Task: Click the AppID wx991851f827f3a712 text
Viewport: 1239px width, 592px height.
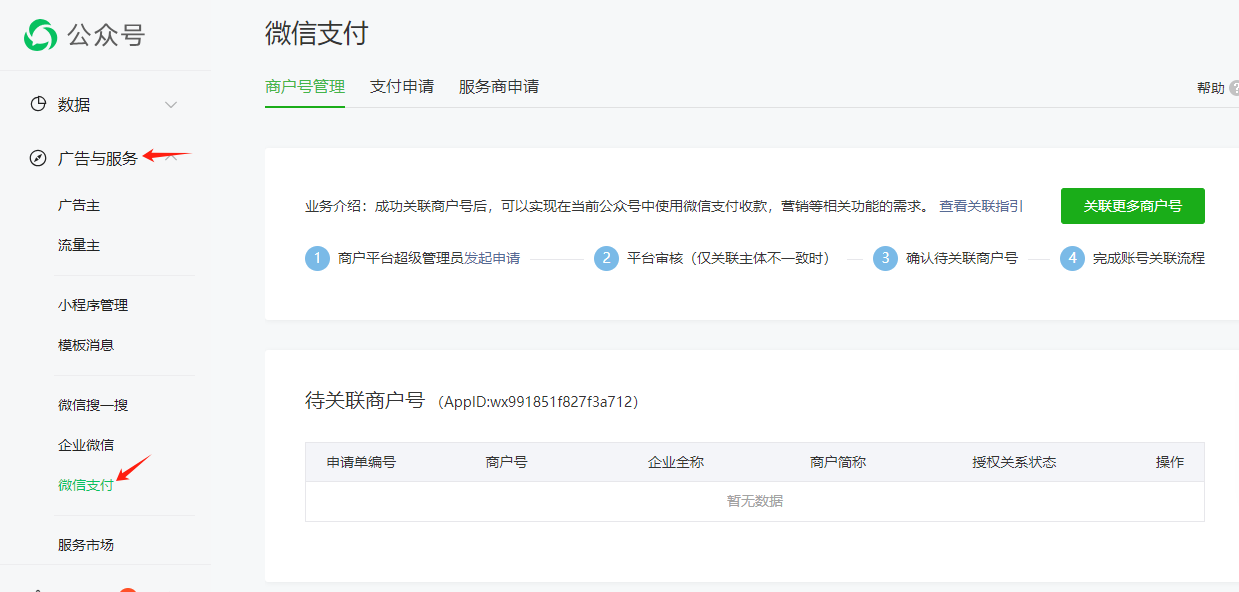Action: (x=539, y=402)
